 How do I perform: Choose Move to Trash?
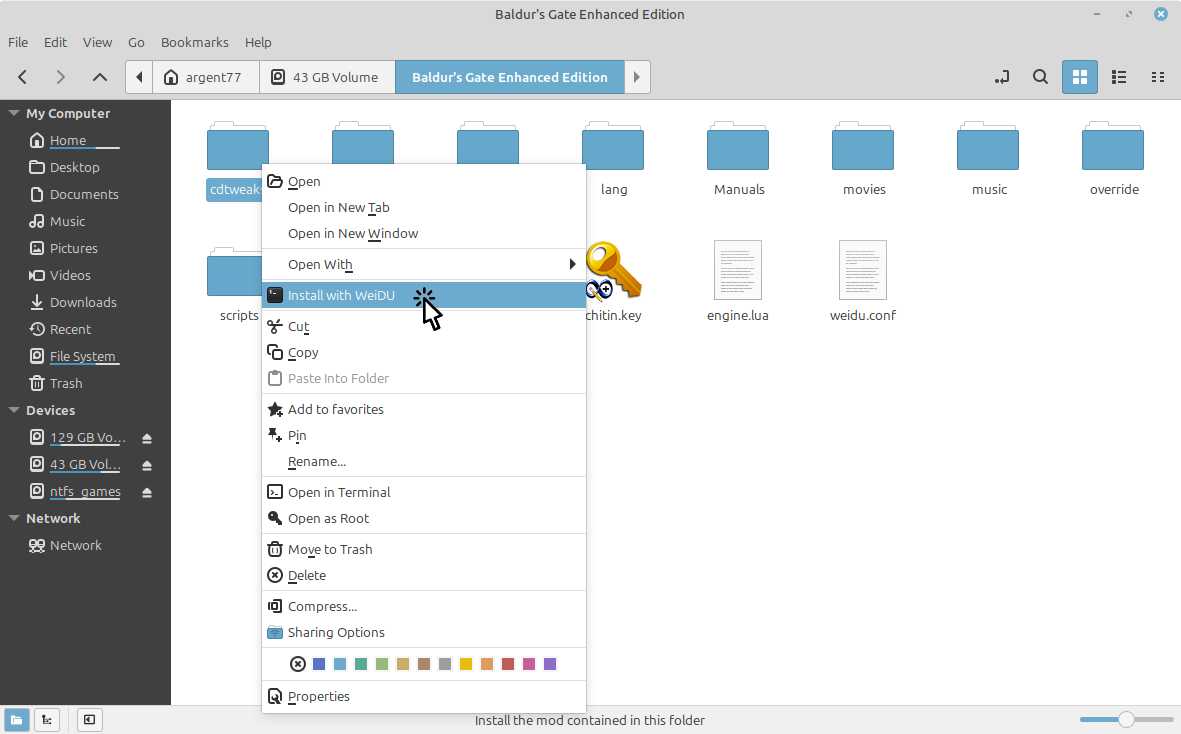424,549
